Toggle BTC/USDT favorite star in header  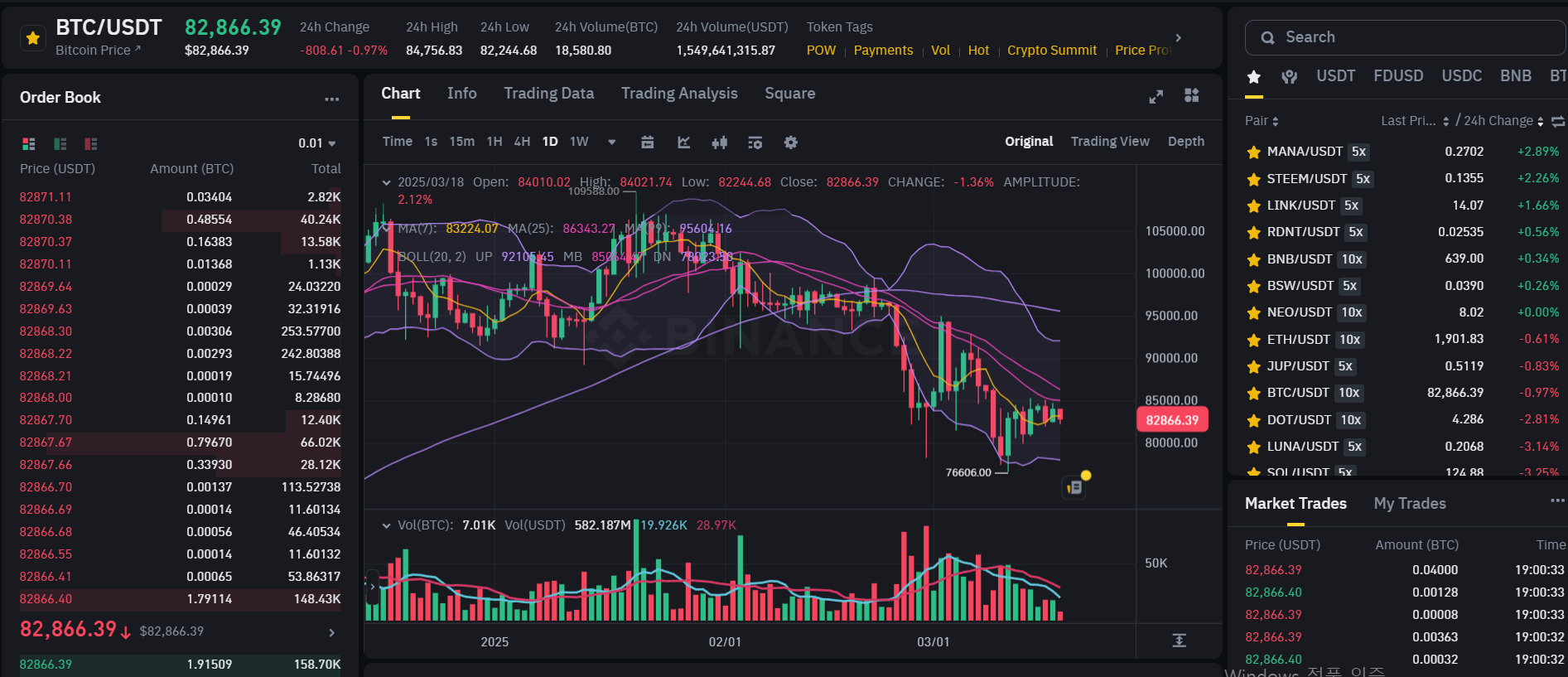pyautogui.click(x=33, y=38)
